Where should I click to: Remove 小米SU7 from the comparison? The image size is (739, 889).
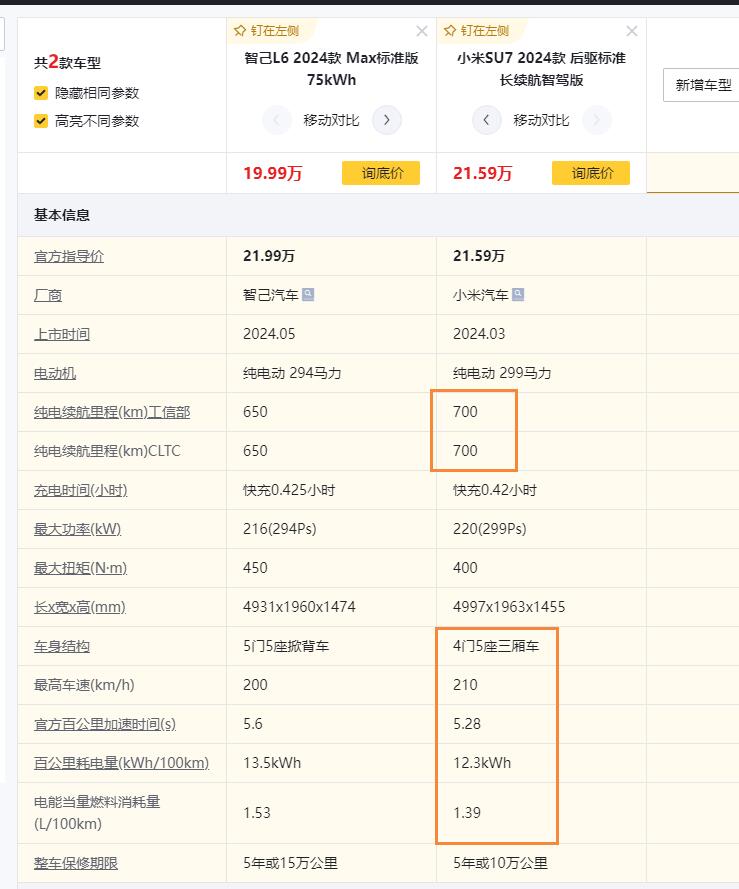point(631,31)
